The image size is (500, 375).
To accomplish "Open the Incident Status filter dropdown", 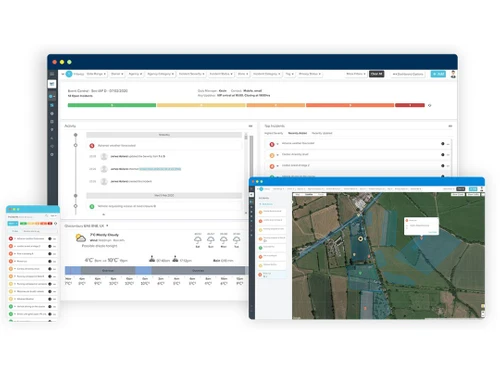I will pos(221,74).
